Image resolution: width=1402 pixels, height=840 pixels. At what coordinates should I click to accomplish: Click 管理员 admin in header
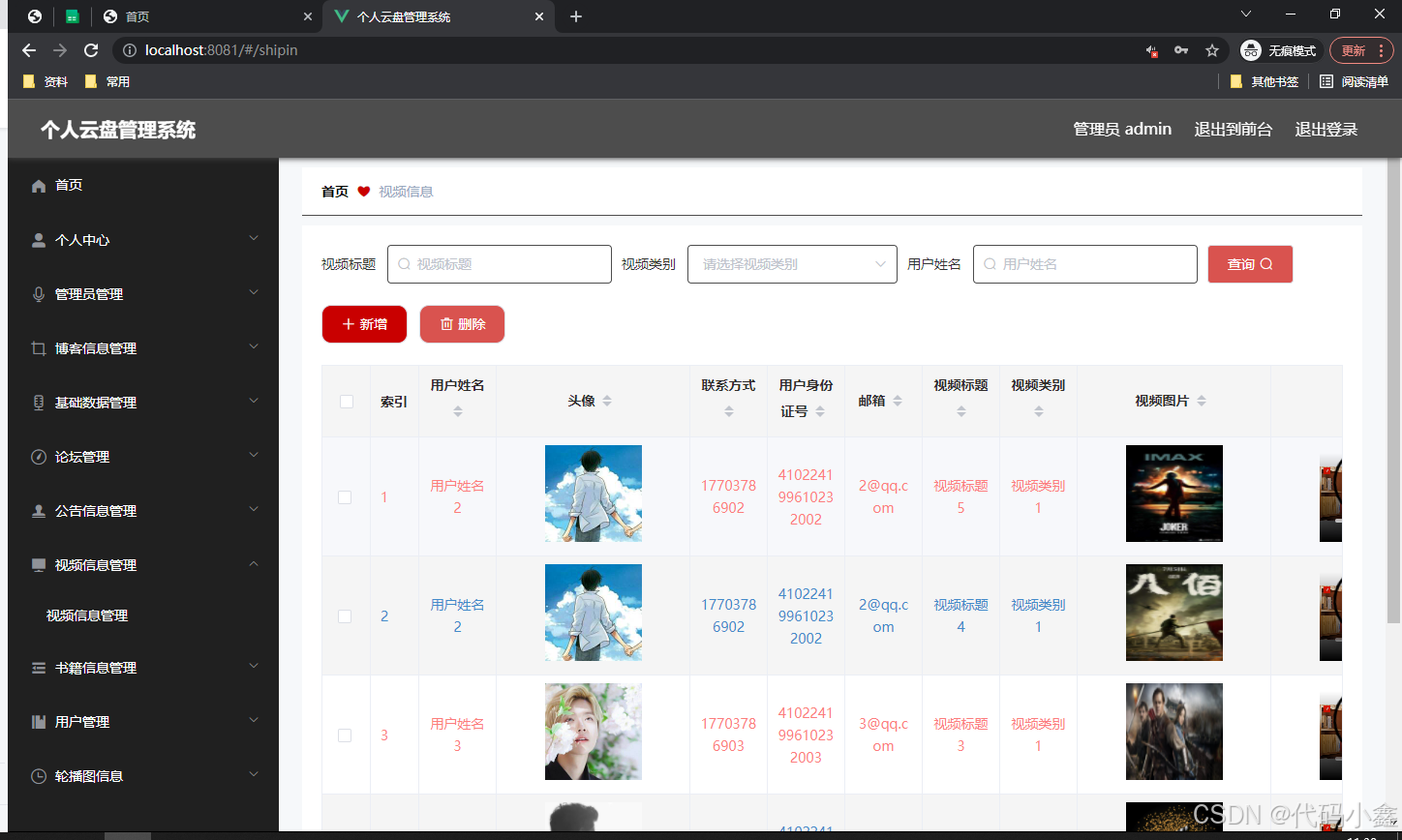(x=1122, y=130)
